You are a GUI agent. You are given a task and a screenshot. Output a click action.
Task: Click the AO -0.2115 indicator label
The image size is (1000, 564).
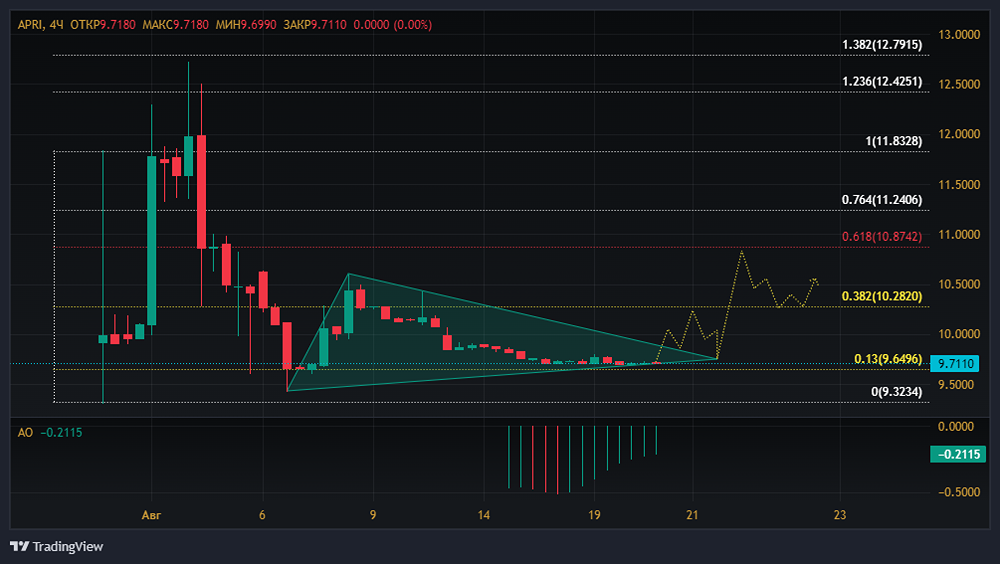click(50, 433)
